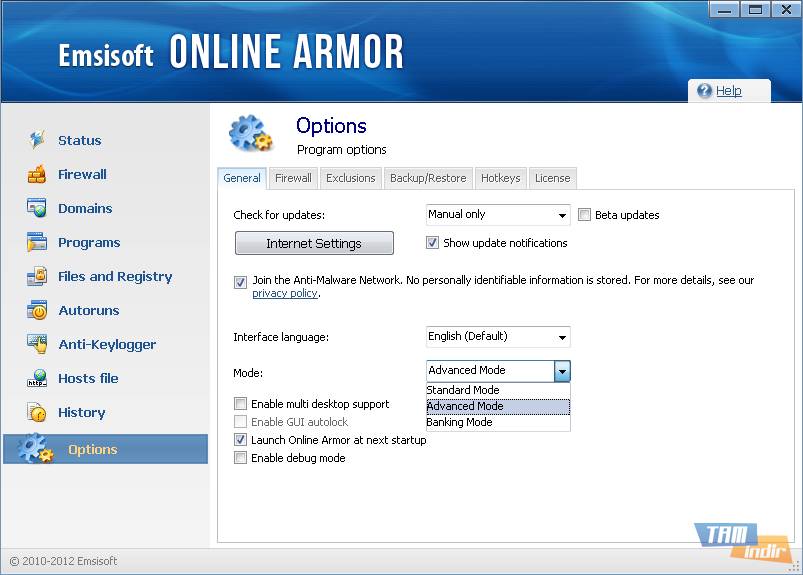This screenshot has height=575, width=803.
Task: Open the Backup/Restore tab
Action: pos(428,178)
